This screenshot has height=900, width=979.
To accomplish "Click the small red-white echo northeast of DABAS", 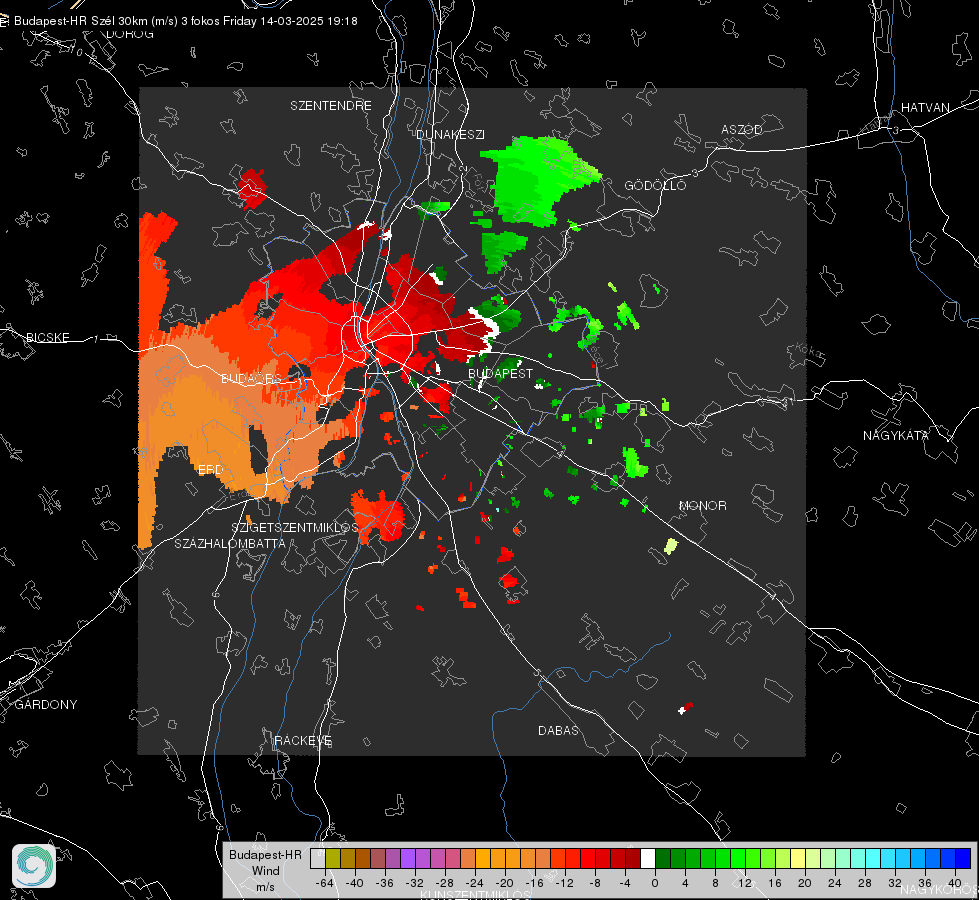I will pyautogui.click(x=686, y=708).
